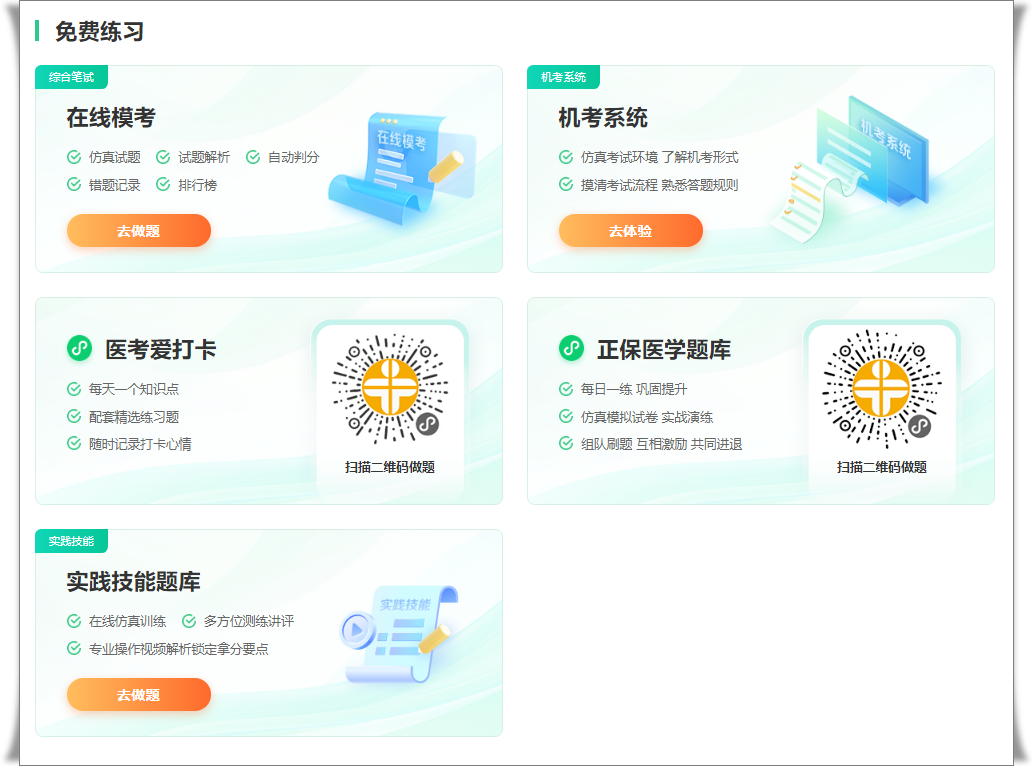Image resolution: width=1033 pixels, height=766 pixels.
Task: Click the 在线模考 card heading
Action: tap(111, 118)
